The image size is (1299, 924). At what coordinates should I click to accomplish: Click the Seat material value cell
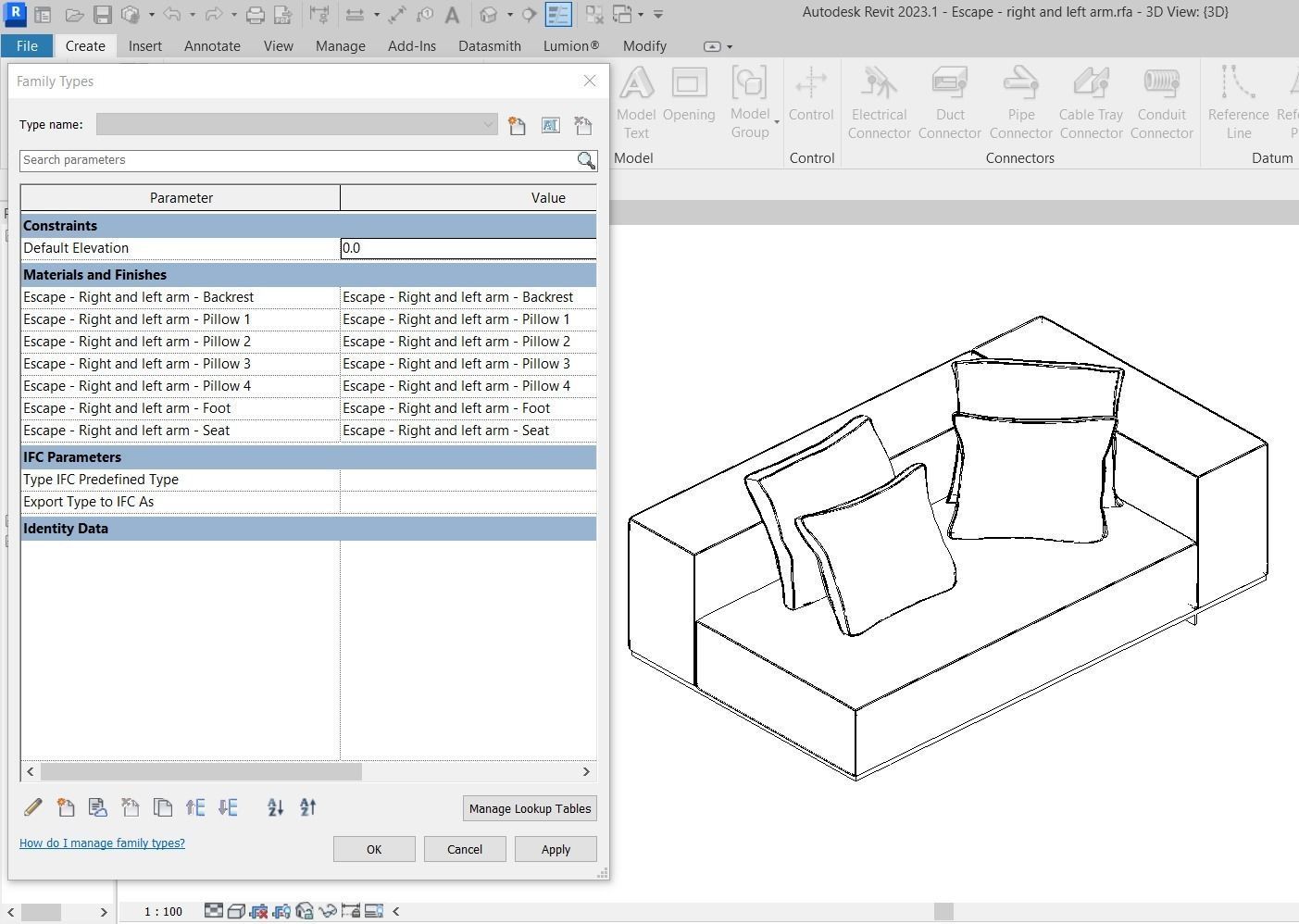pos(468,431)
